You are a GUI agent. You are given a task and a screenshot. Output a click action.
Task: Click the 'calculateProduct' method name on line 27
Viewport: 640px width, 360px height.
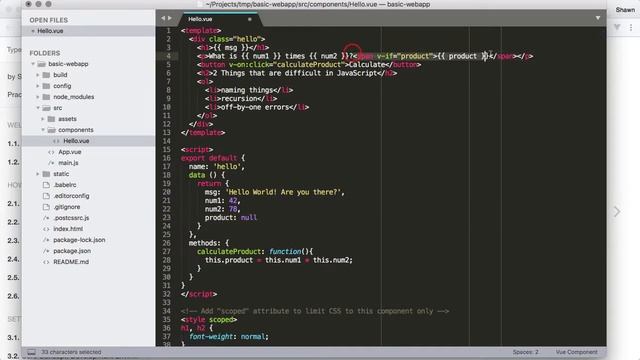pyautogui.click(x=229, y=251)
